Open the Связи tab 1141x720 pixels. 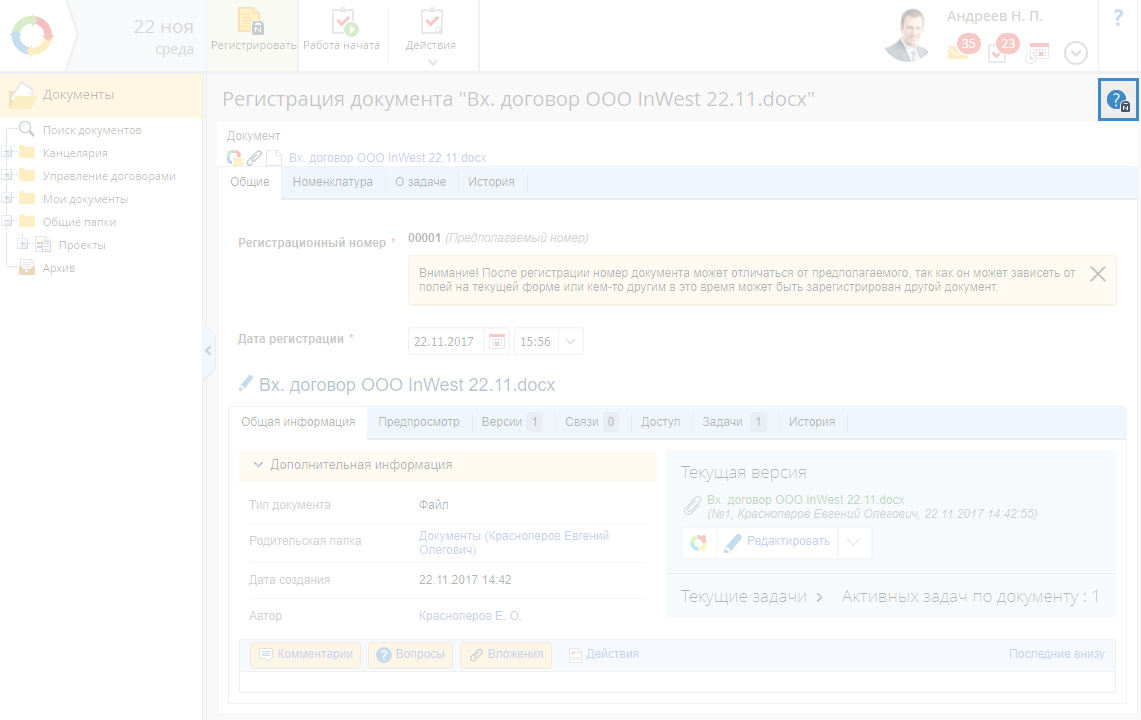click(x=592, y=422)
